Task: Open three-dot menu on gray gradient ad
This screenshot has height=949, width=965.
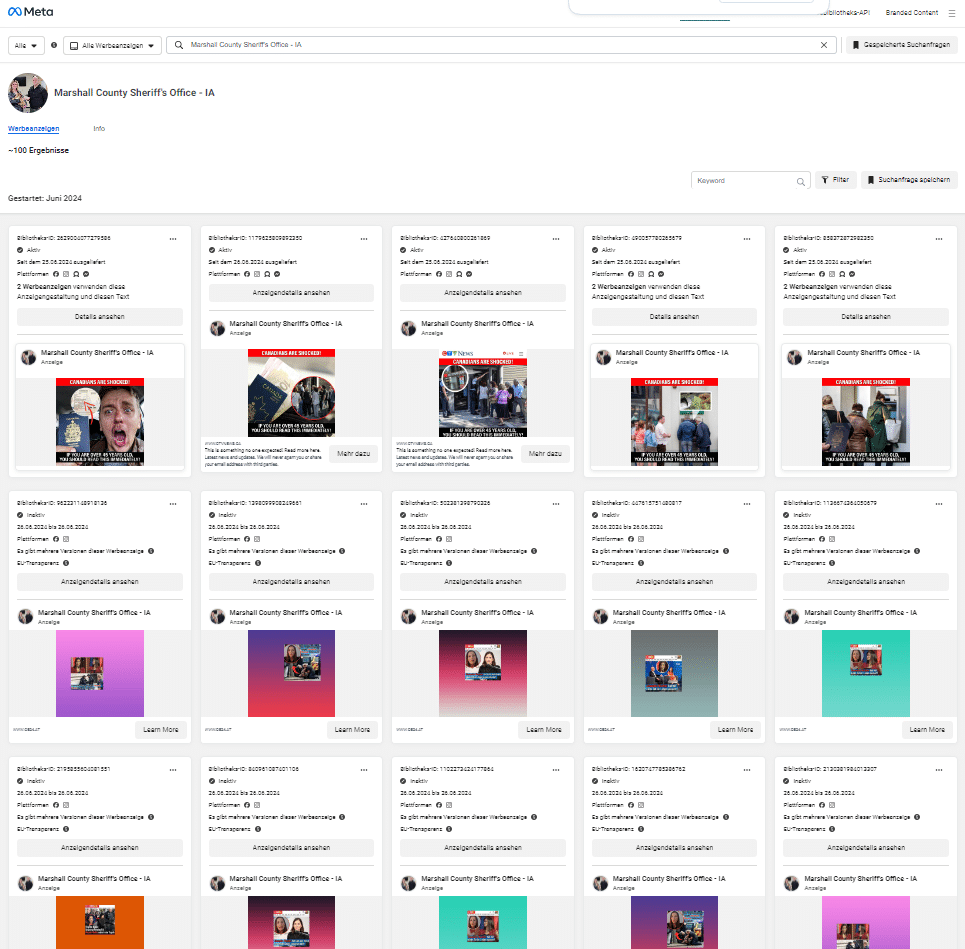Action: click(x=747, y=504)
